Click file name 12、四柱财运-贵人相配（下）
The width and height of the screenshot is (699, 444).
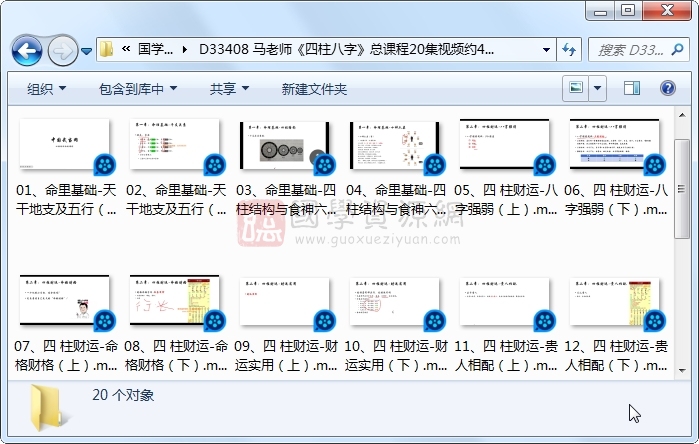616,355
